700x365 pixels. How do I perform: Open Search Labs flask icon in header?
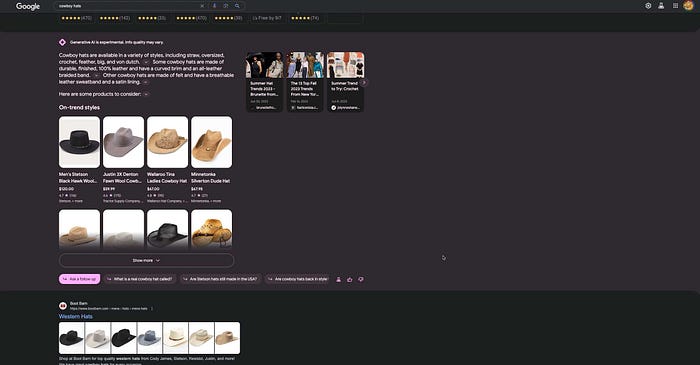coord(661,6)
